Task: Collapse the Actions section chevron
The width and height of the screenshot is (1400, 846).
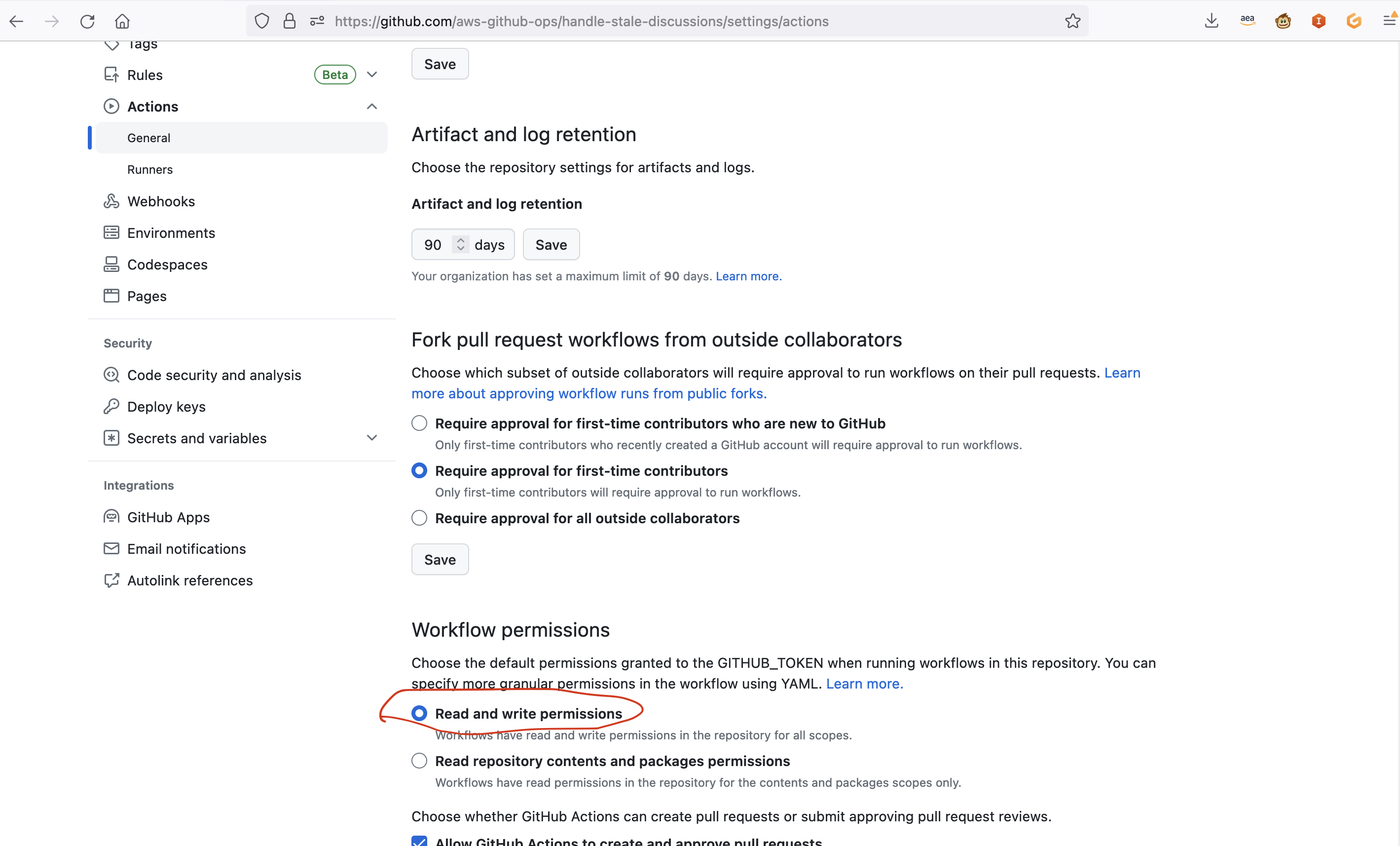Action: [372, 105]
